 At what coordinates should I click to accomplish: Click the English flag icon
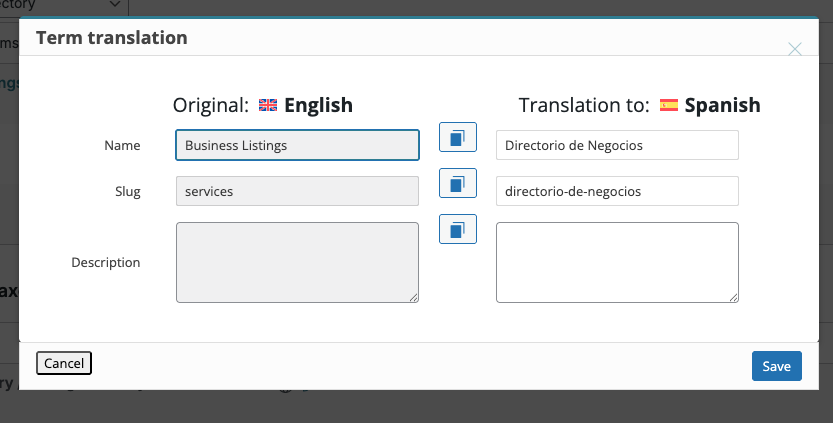[268, 105]
